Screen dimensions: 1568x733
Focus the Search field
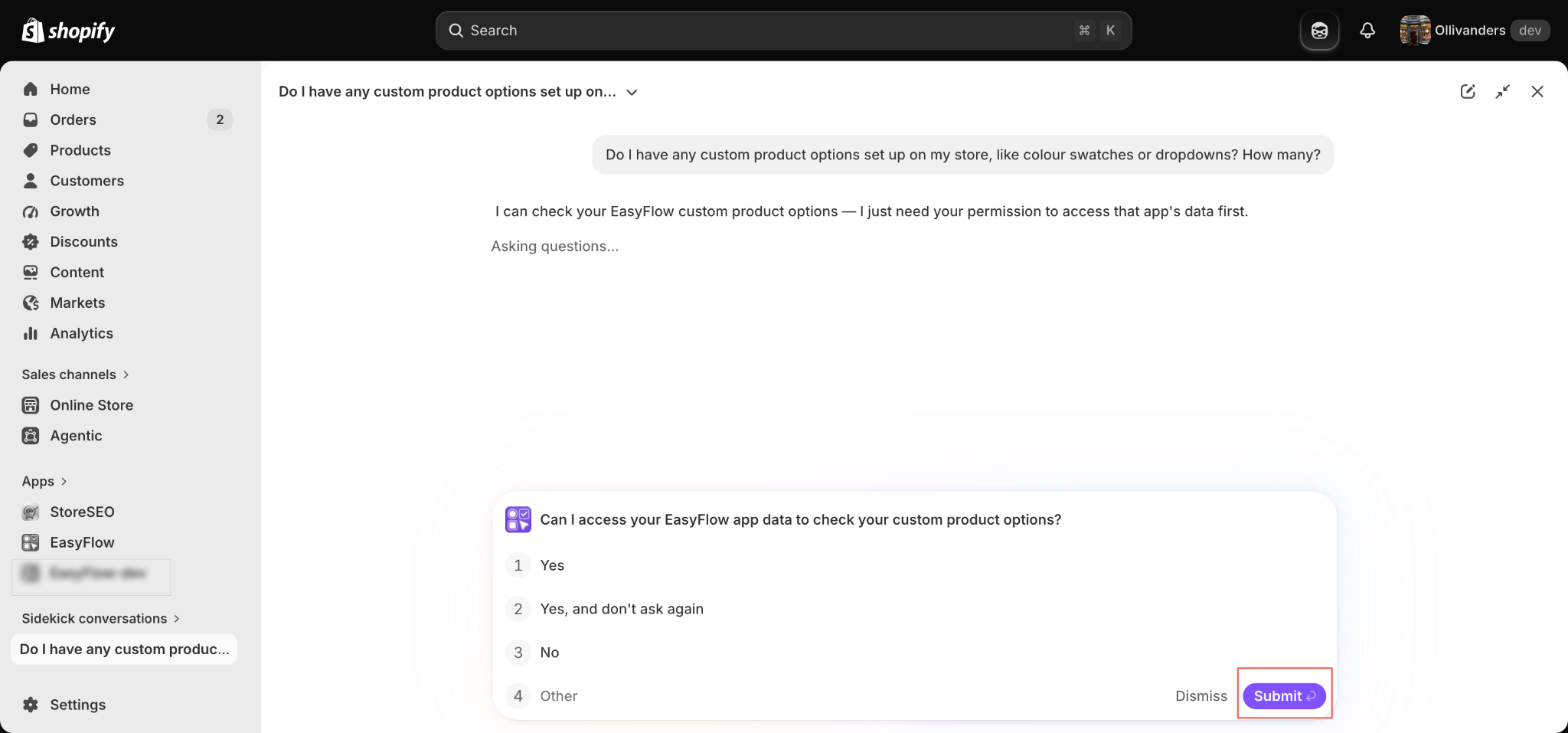pyautogui.click(x=783, y=31)
